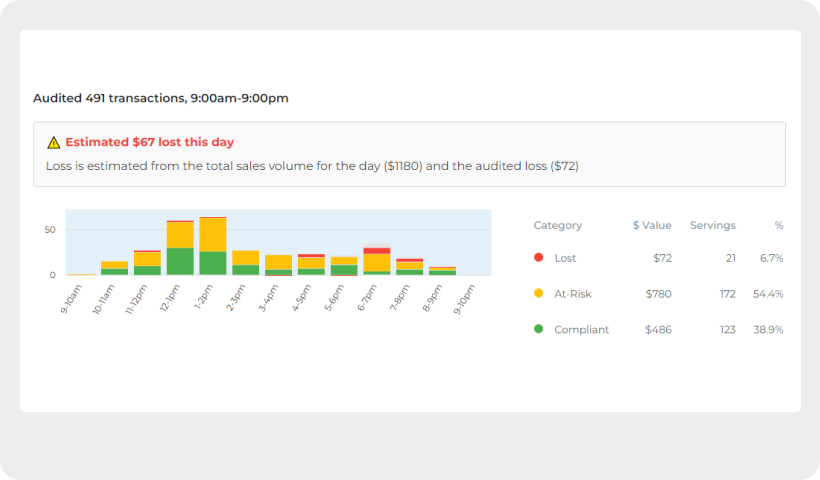Click the 123 servings cell
This screenshot has width=820, height=480.
(727, 330)
